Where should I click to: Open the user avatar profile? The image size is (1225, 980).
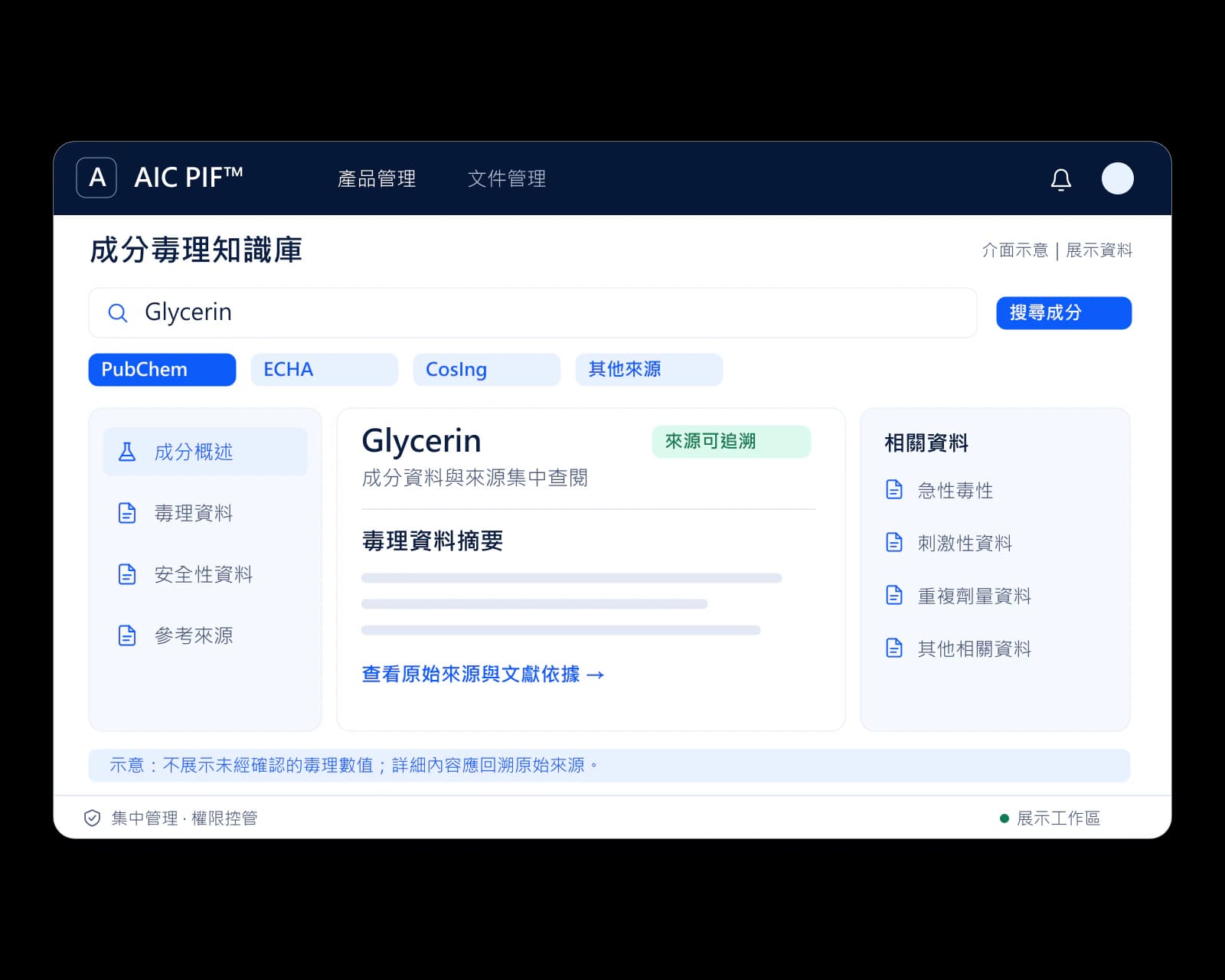[1118, 178]
